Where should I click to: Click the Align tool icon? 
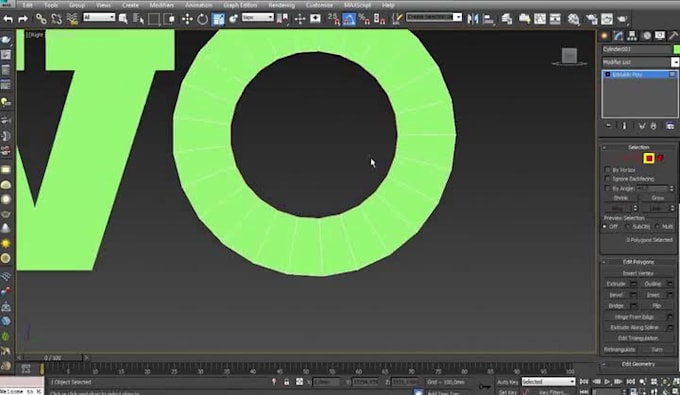[489, 19]
